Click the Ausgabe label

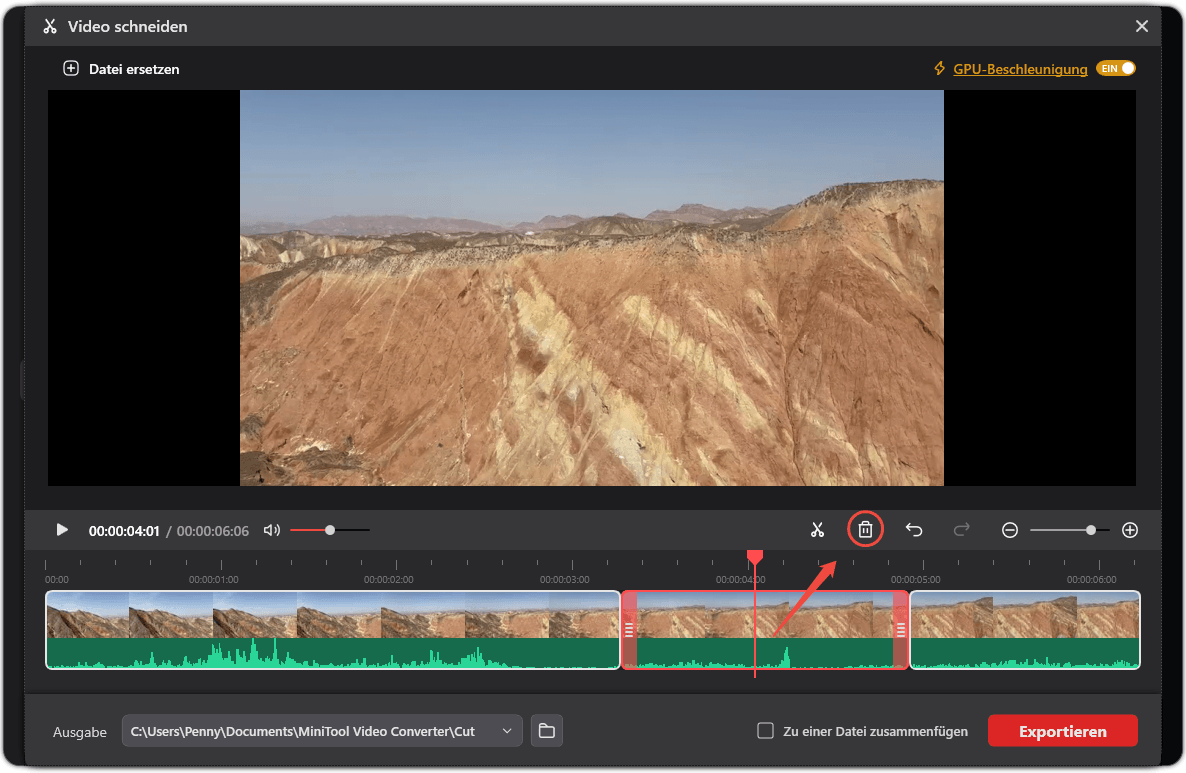pos(79,732)
